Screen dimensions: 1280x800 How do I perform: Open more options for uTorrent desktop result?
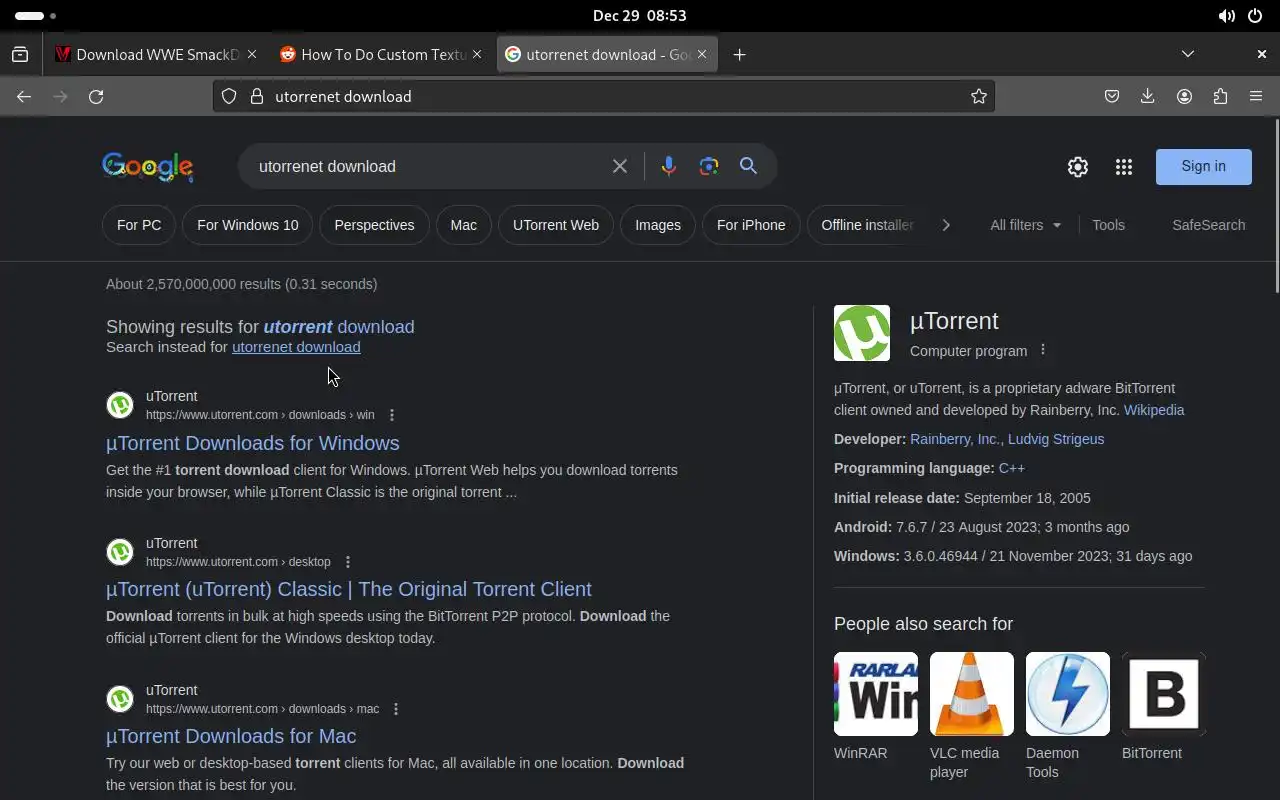coord(348,562)
